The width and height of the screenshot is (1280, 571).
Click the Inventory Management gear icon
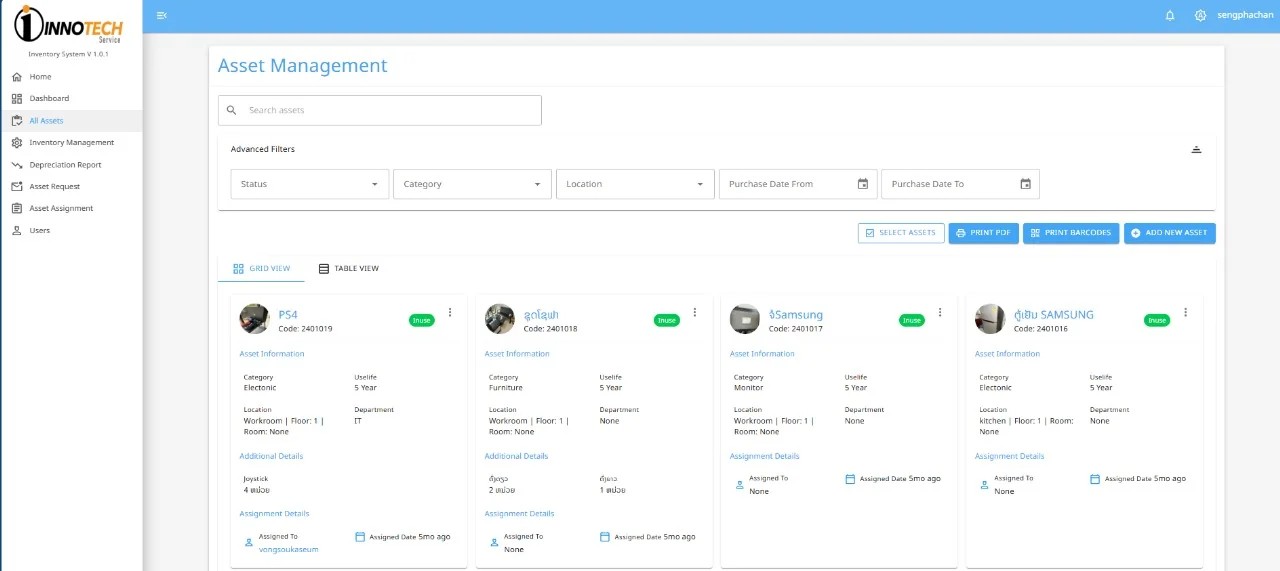point(17,142)
